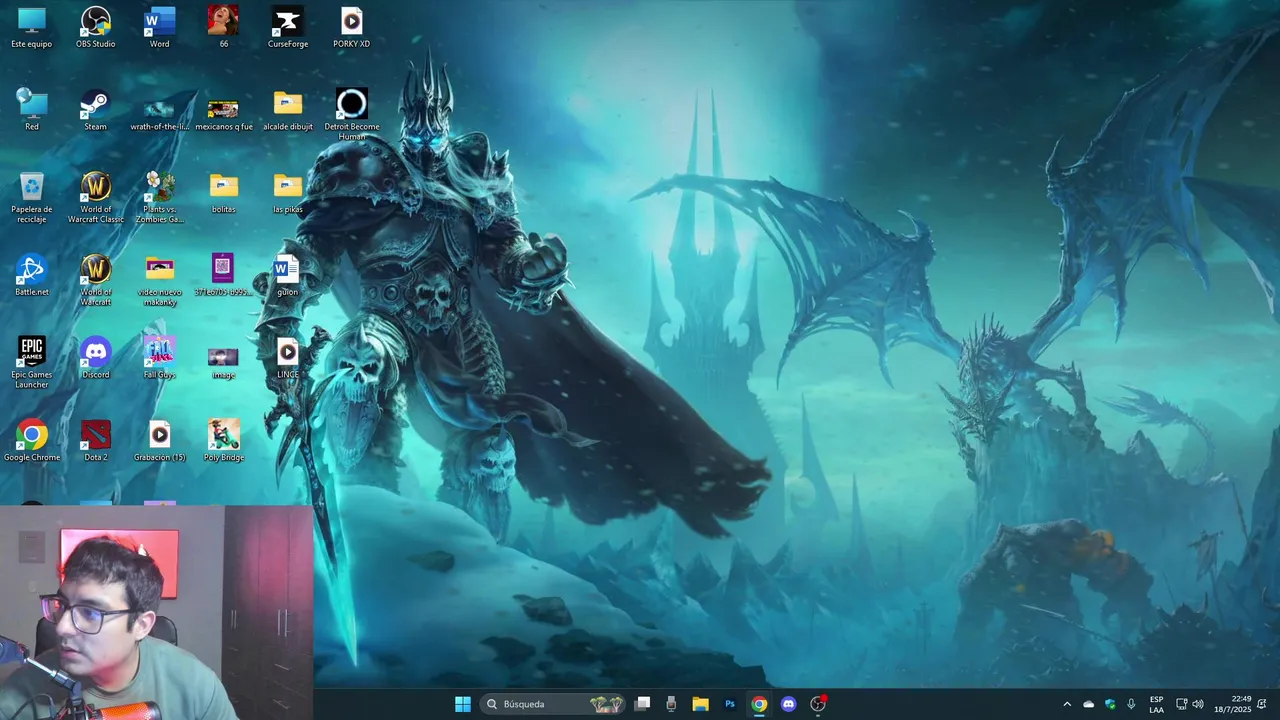Select the desktop file named 66
1280x720 pixels.
(x=223, y=28)
